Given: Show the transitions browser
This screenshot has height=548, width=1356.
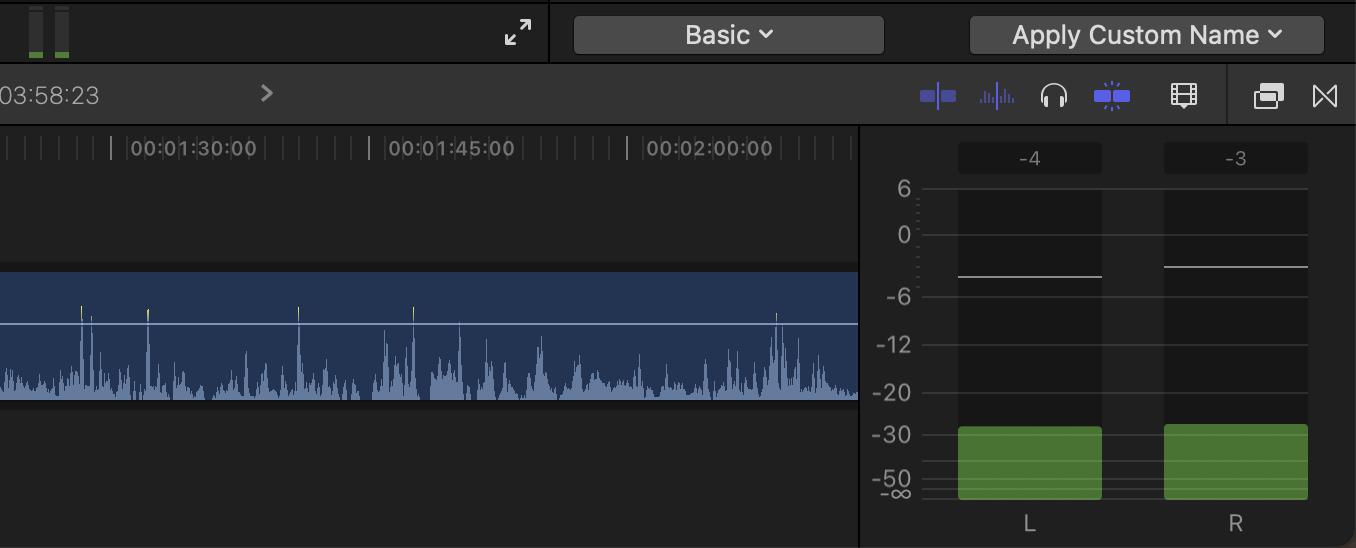Looking at the screenshot, I should point(1324,96).
